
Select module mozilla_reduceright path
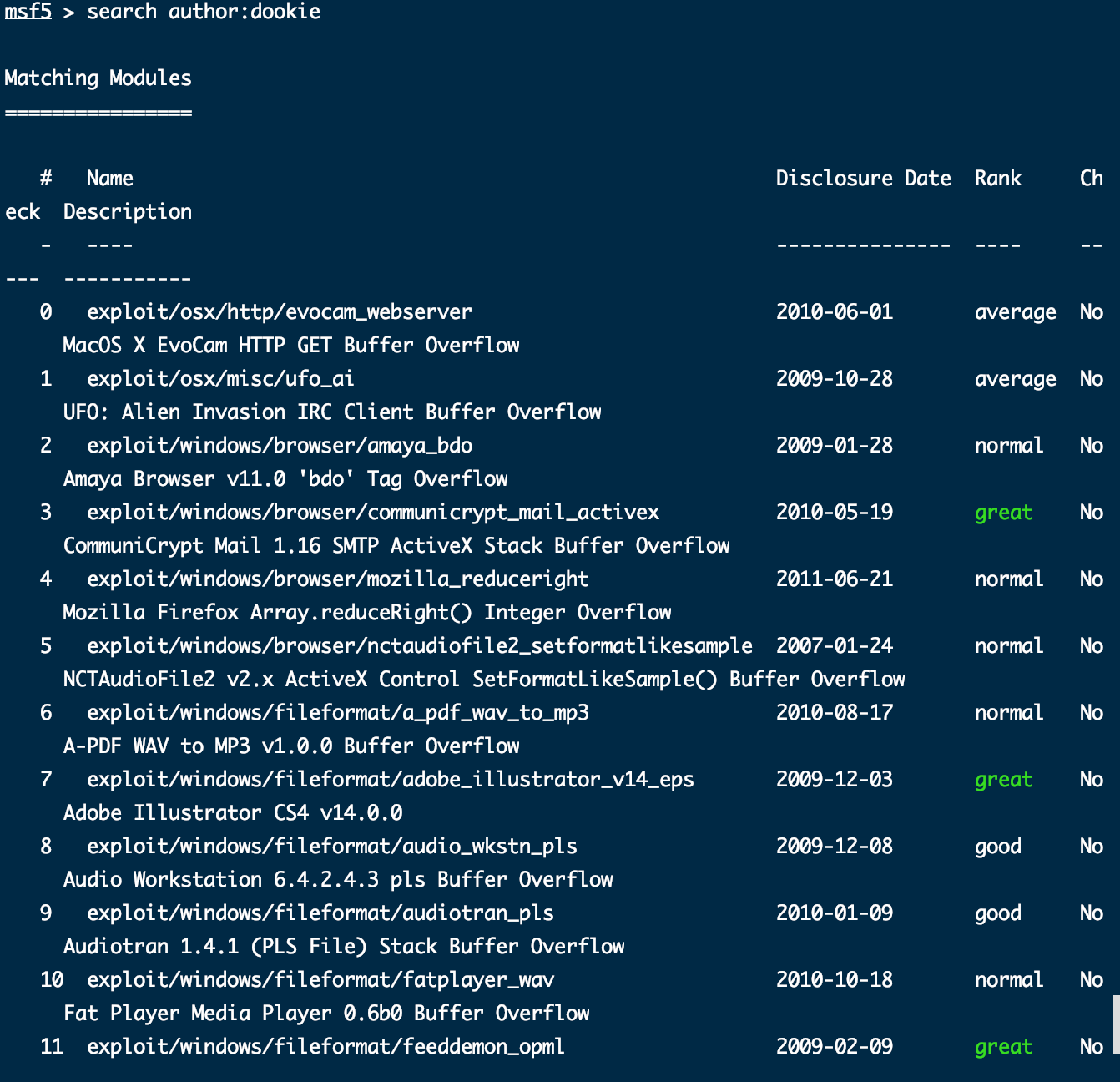coord(338,579)
